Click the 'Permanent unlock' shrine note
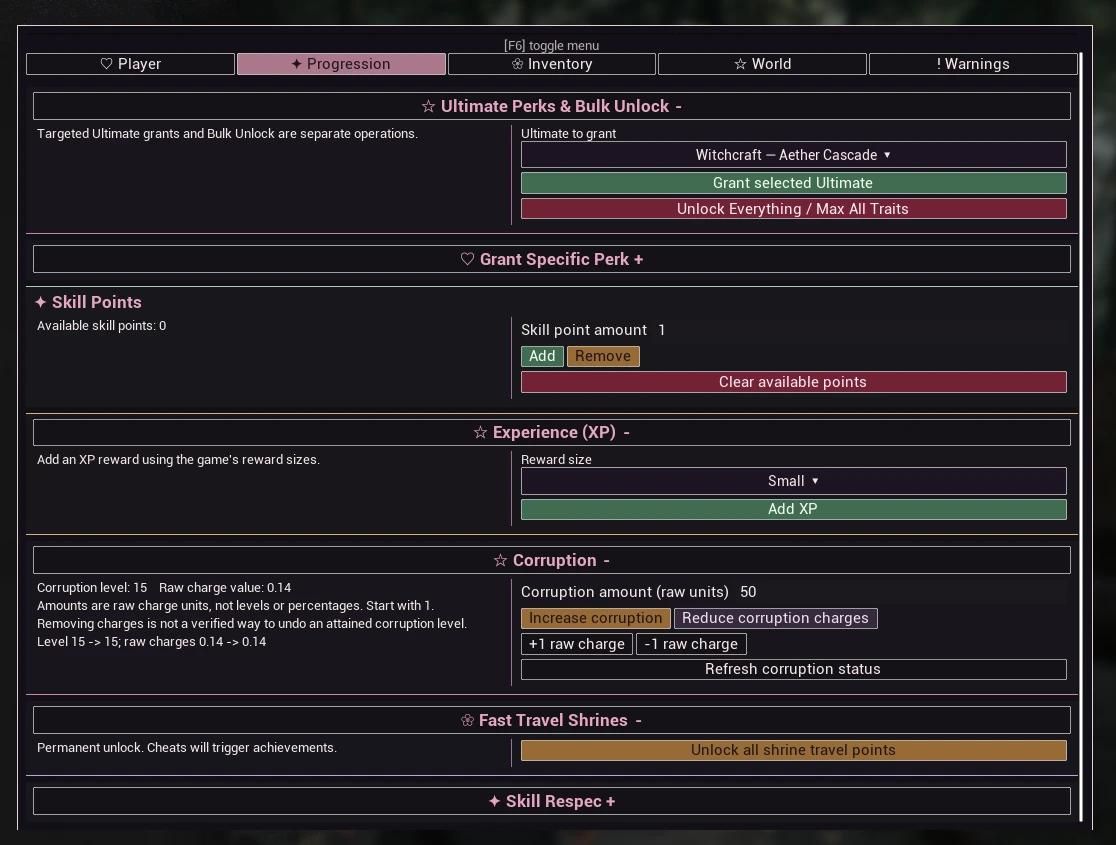 187,748
